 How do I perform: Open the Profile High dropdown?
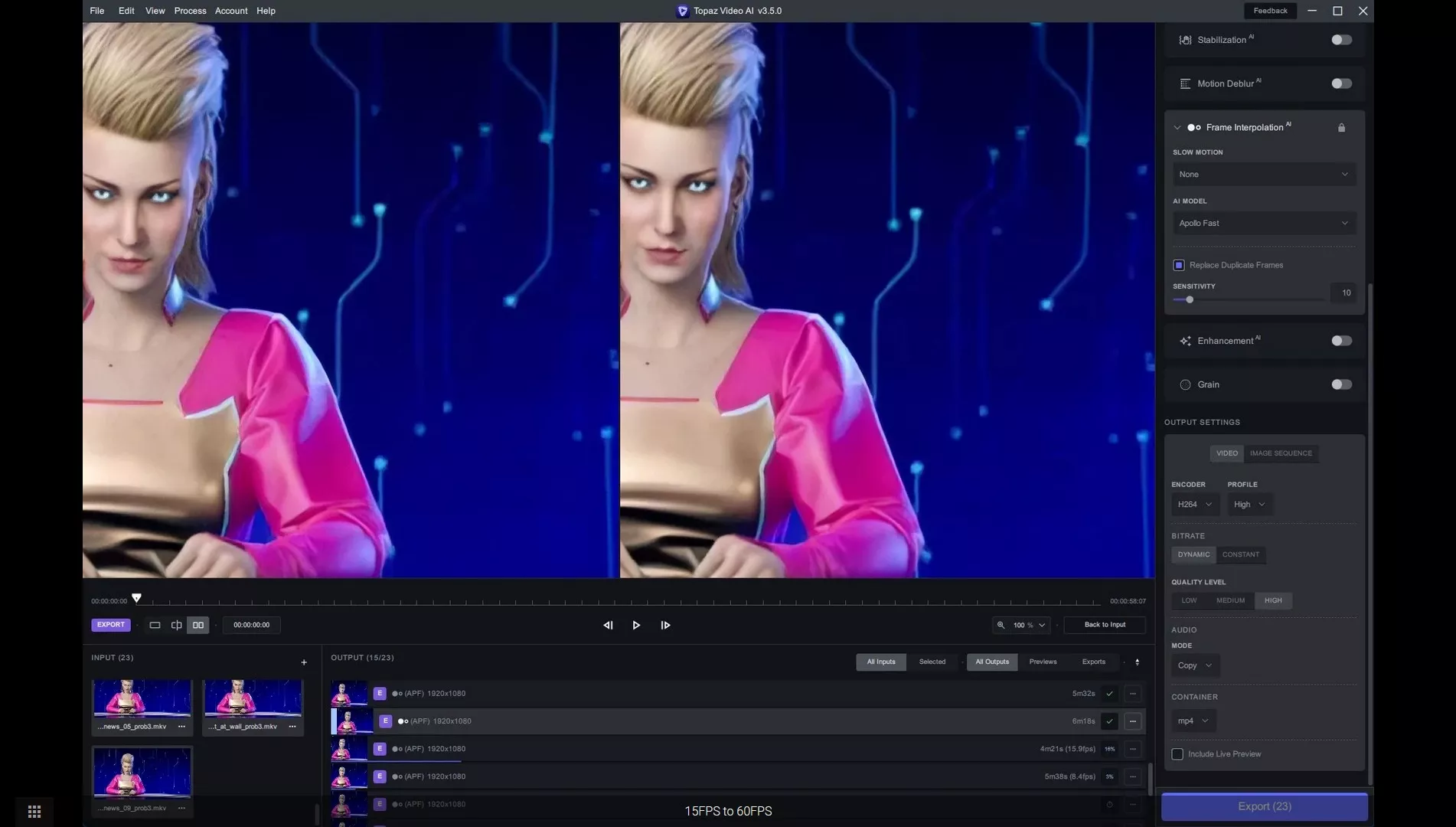tap(1249, 505)
